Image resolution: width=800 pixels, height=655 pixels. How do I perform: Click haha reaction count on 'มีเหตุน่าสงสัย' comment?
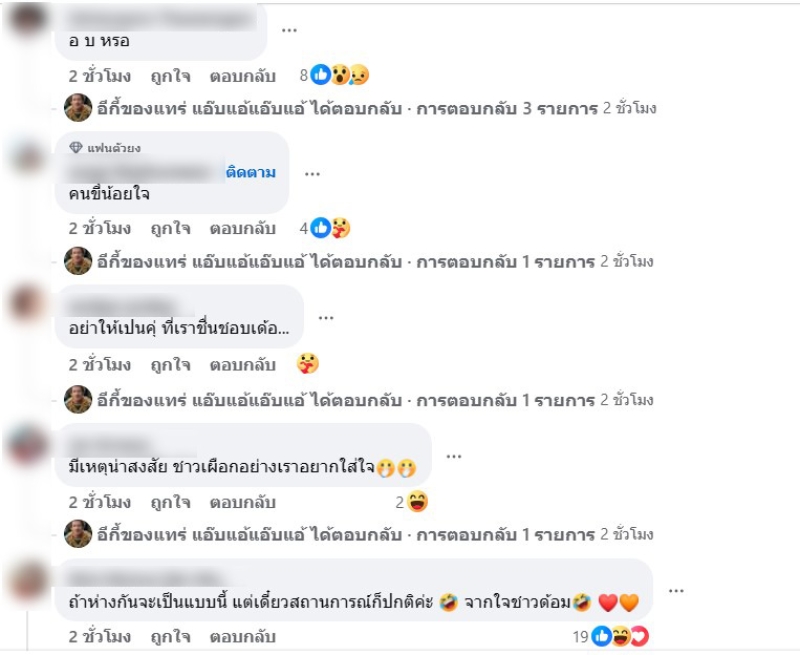pyautogui.click(x=412, y=502)
